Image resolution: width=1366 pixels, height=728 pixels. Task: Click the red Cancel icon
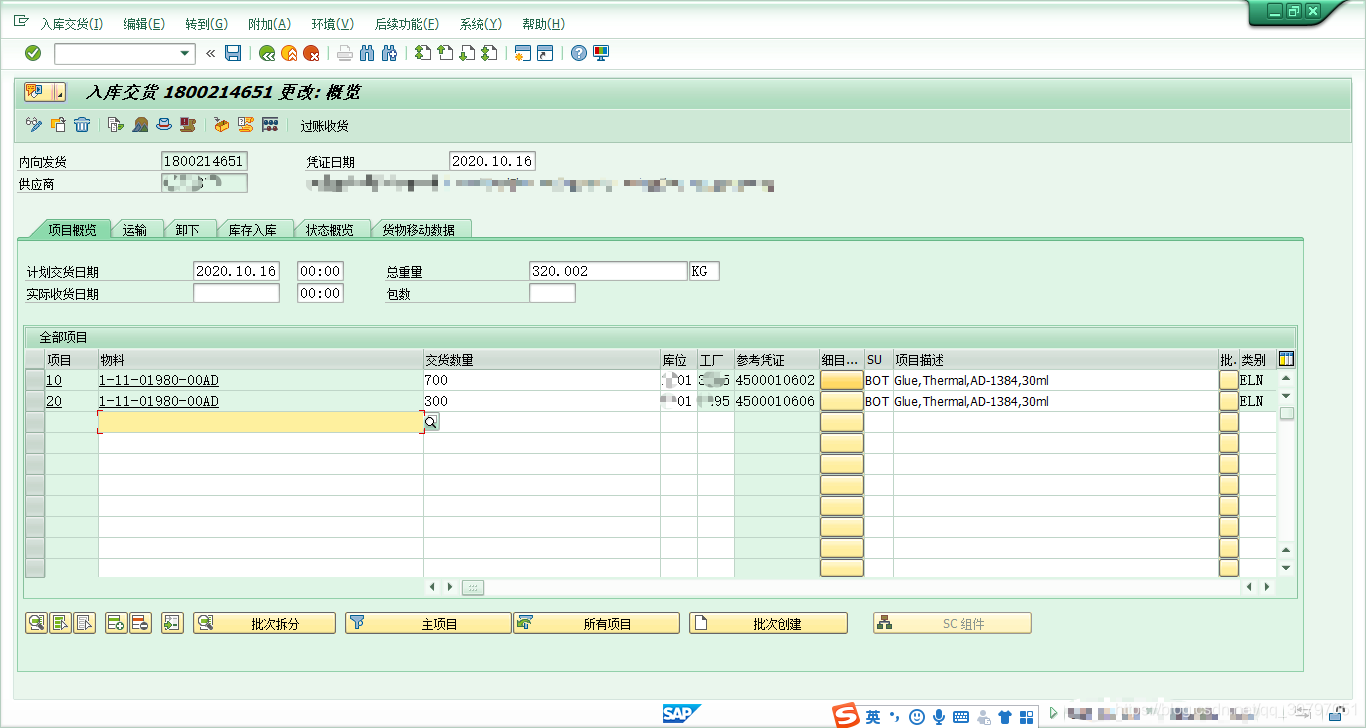312,53
